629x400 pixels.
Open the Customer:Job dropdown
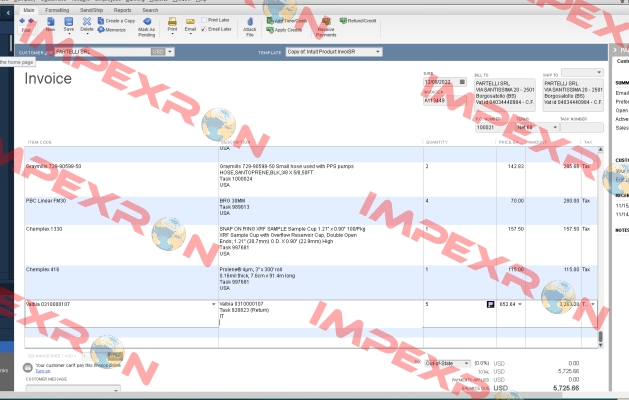click(170, 52)
